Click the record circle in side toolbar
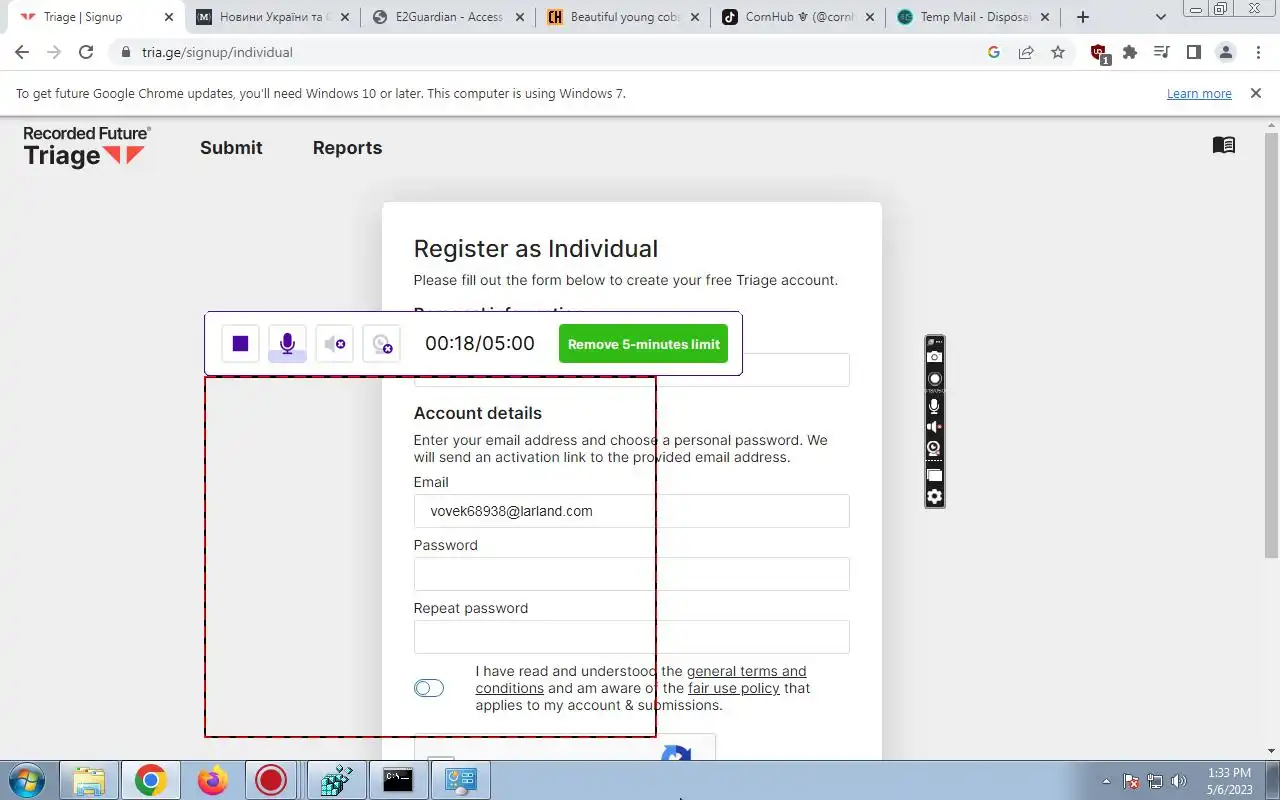This screenshot has height=800, width=1280. pyautogui.click(x=935, y=379)
